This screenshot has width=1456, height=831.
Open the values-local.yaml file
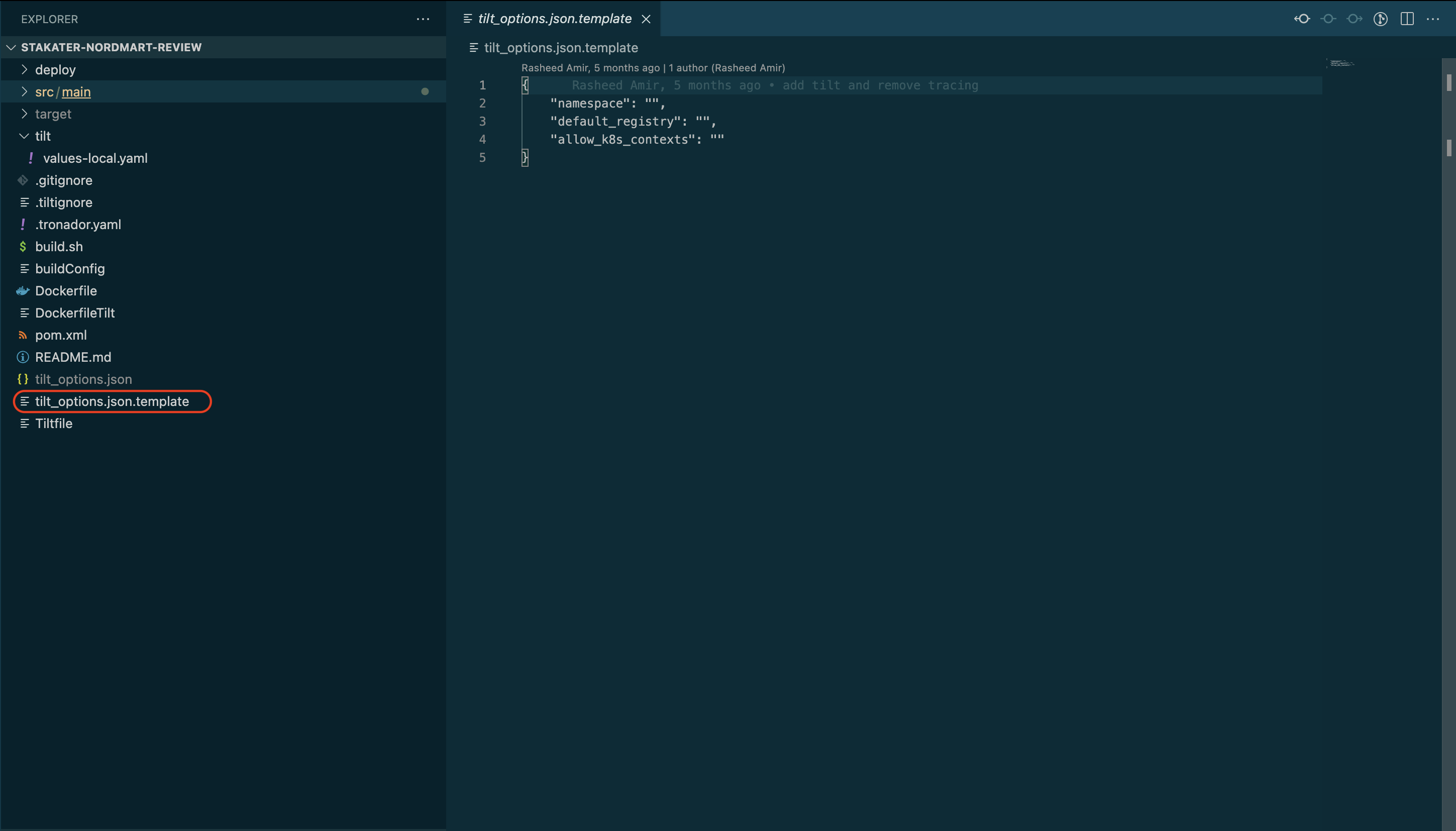(95, 158)
